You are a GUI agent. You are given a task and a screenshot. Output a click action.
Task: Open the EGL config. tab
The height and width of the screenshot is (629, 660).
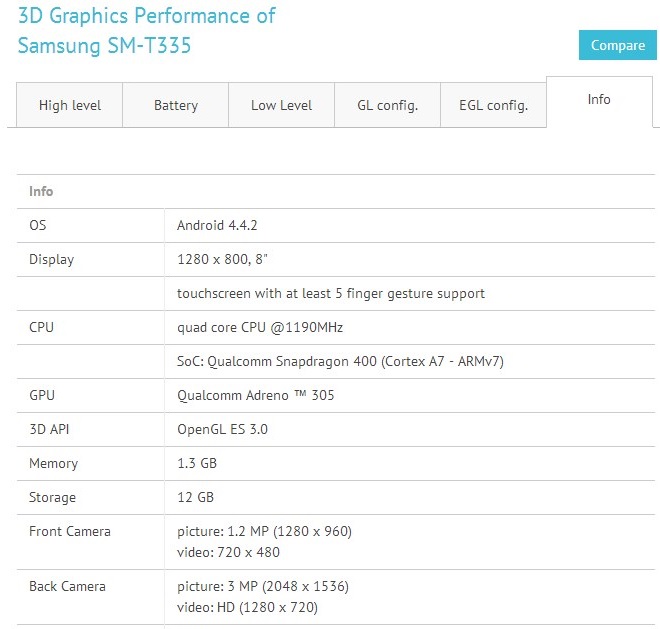(493, 105)
